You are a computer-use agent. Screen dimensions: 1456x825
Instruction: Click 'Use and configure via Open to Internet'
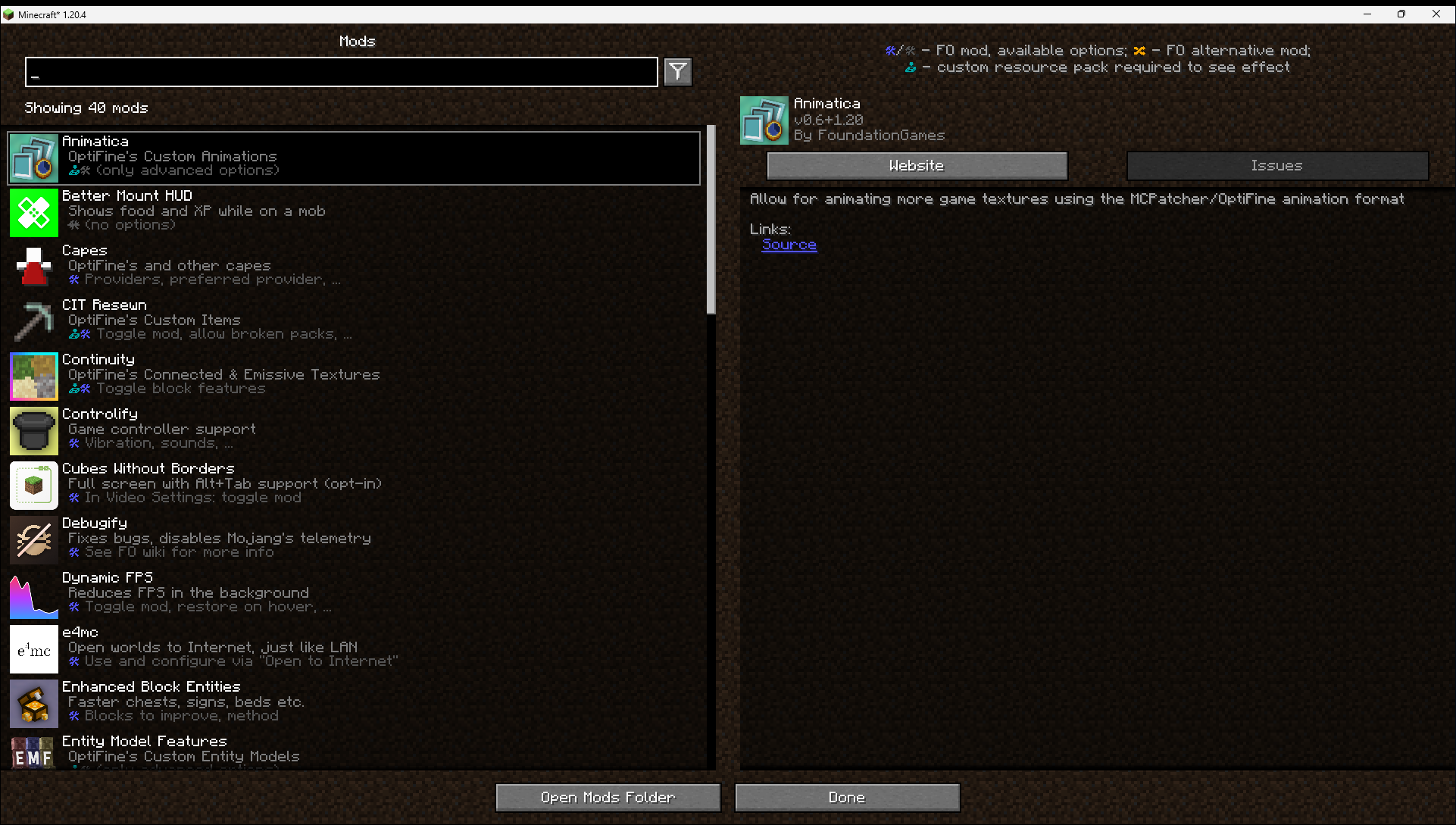point(241,661)
